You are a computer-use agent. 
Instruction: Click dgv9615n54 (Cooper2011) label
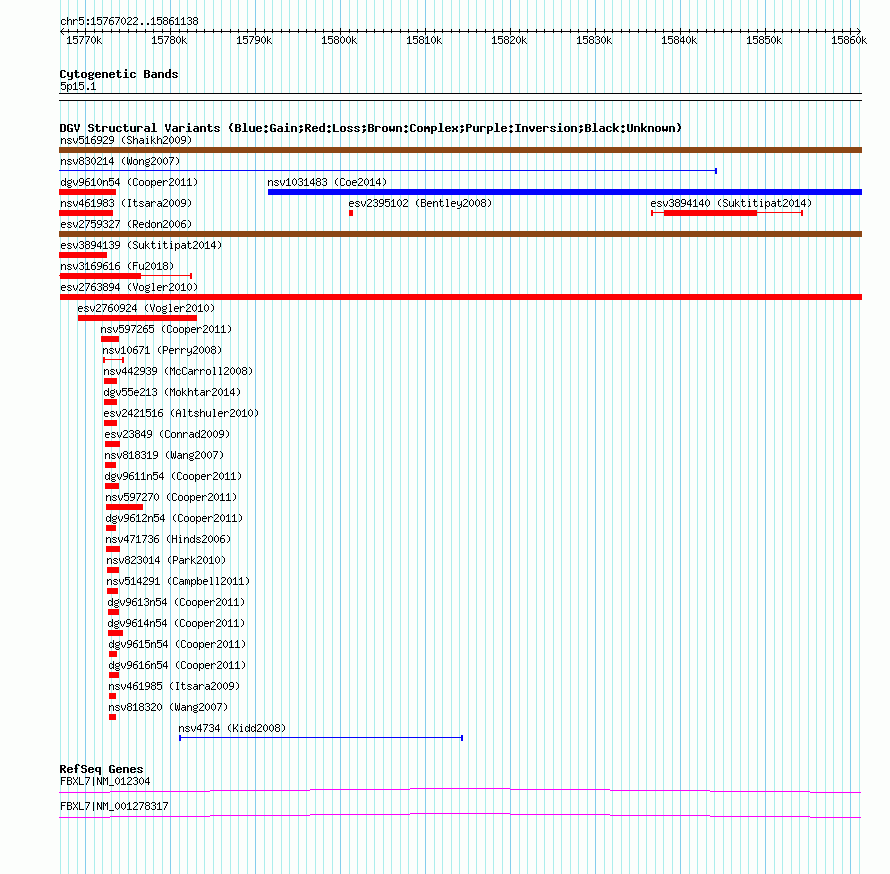pos(178,644)
